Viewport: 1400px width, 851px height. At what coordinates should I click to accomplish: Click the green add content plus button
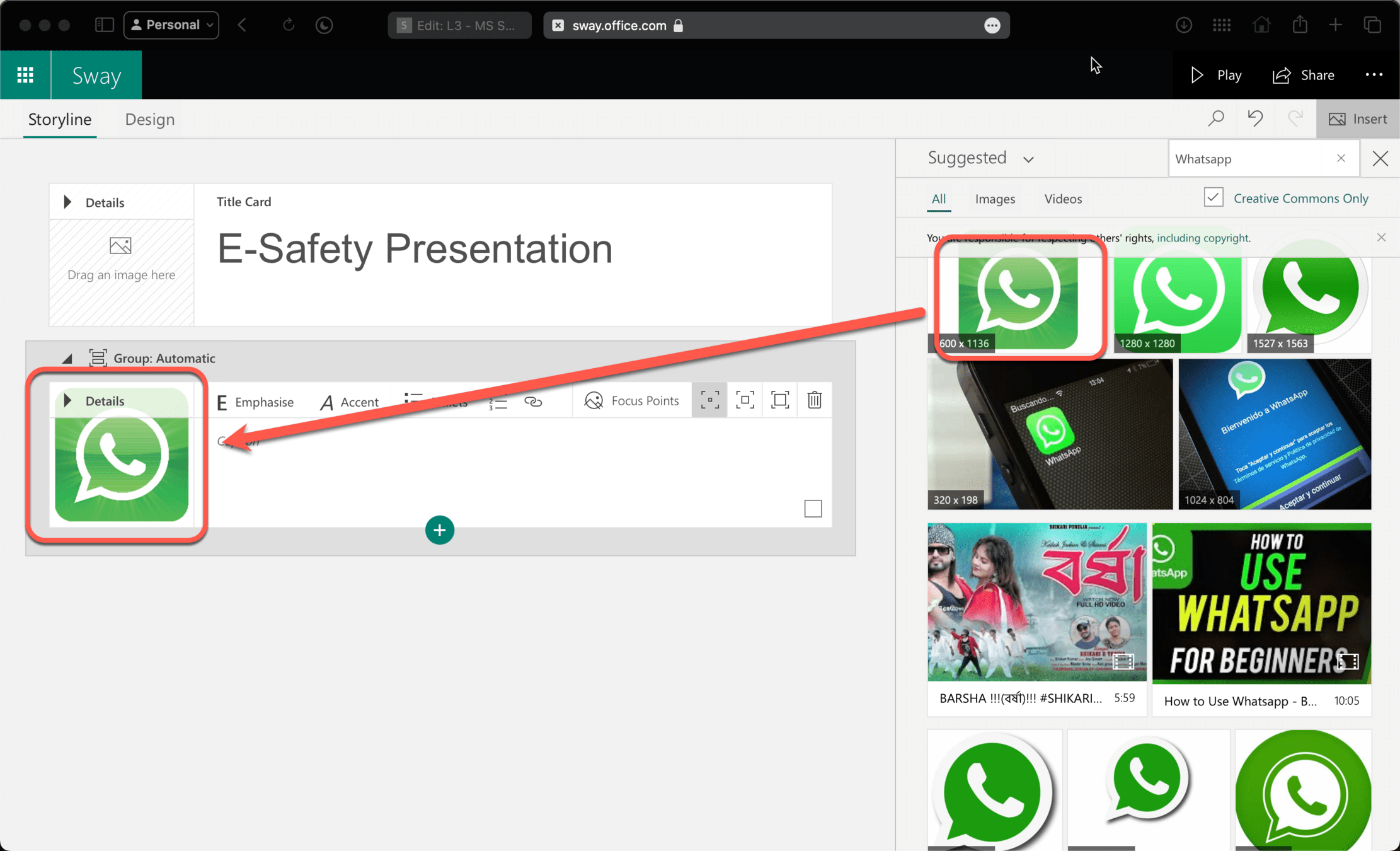[439, 530]
